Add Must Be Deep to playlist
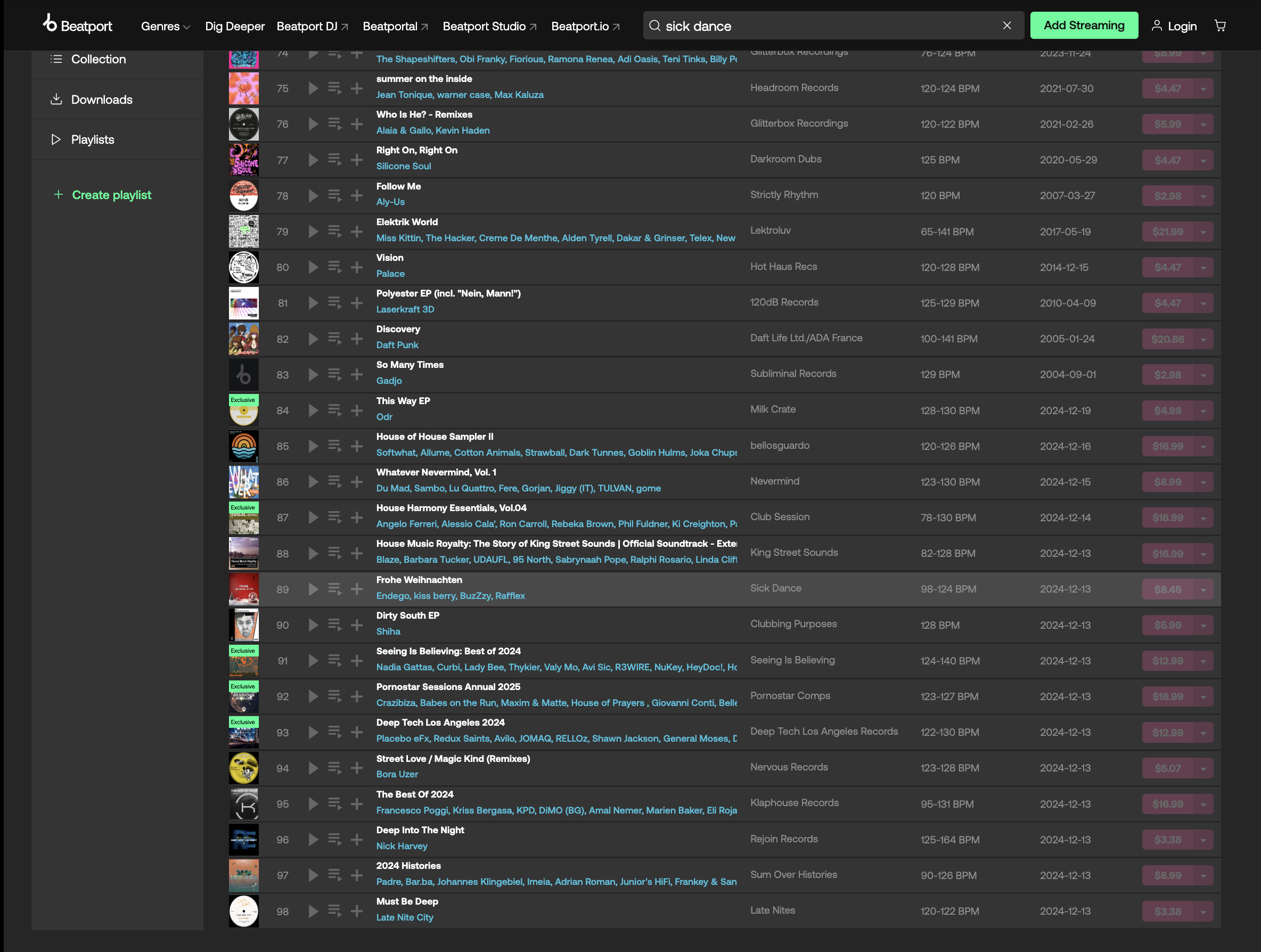1261x952 pixels. (x=357, y=911)
